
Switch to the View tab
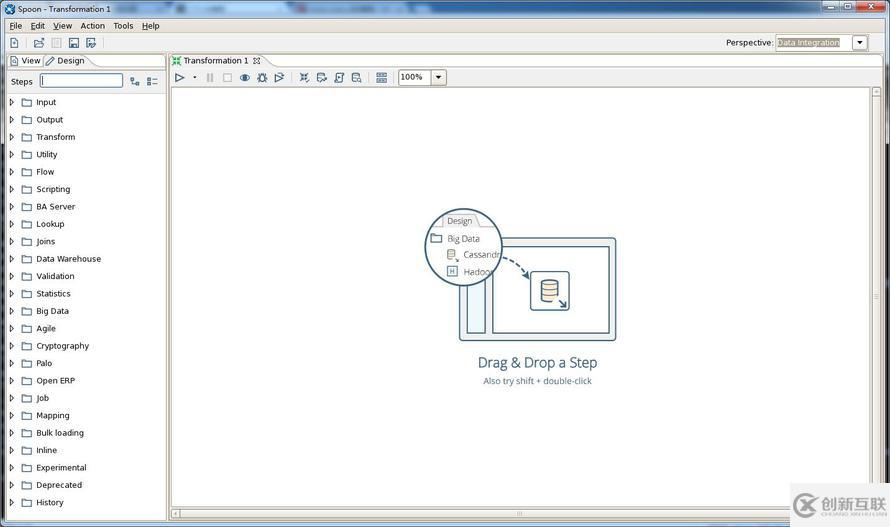coord(26,61)
